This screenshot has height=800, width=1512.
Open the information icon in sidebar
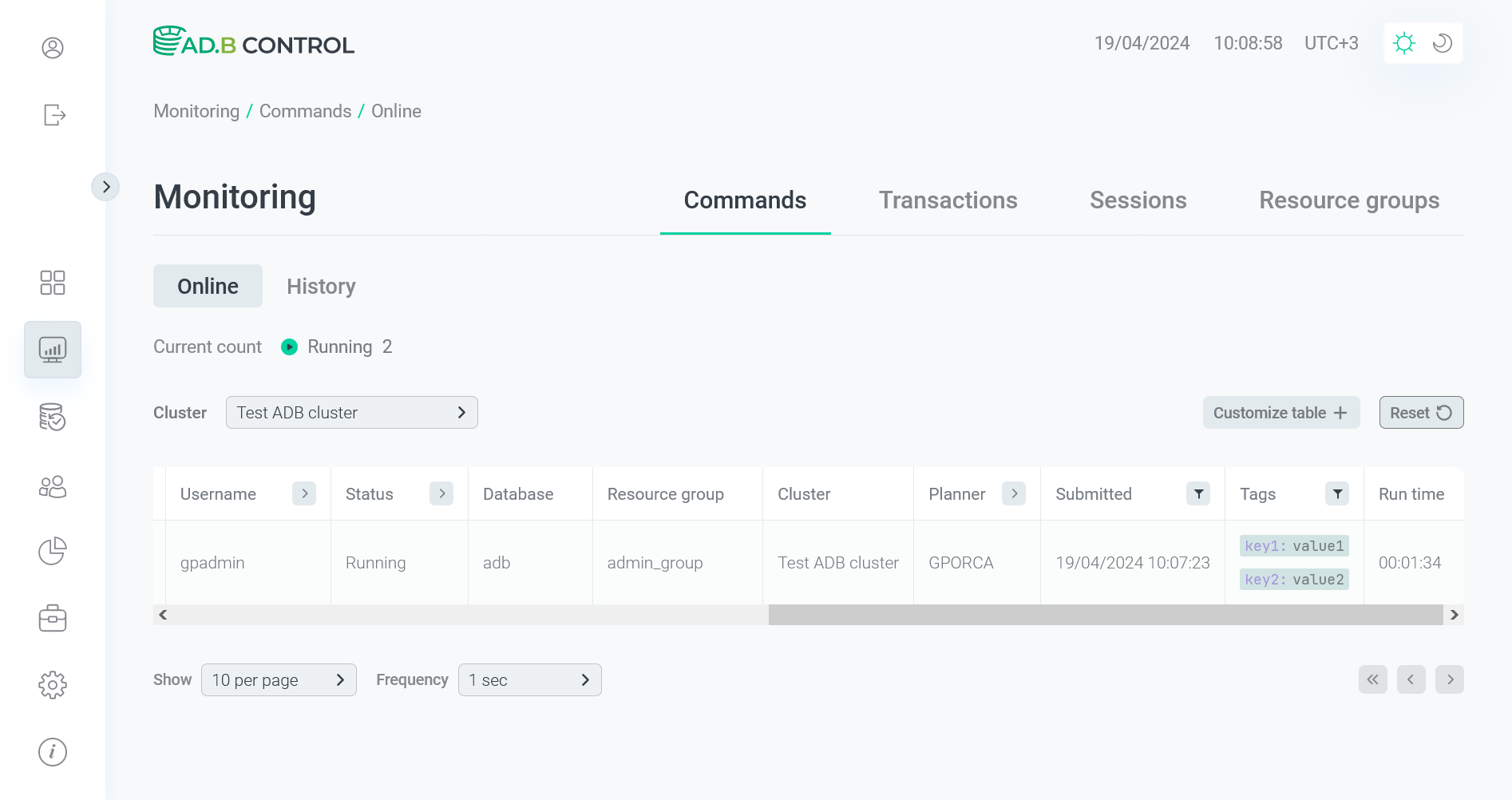[53, 751]
